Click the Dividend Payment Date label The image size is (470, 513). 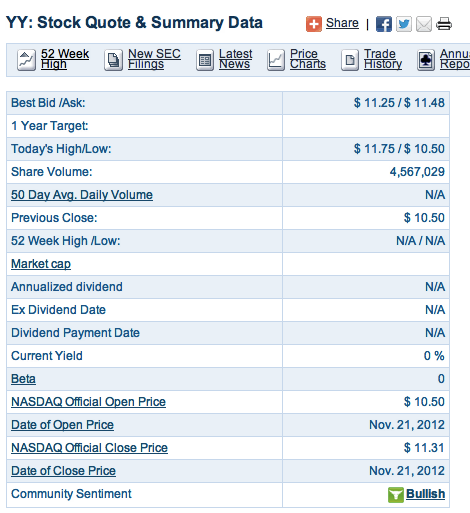75,333
